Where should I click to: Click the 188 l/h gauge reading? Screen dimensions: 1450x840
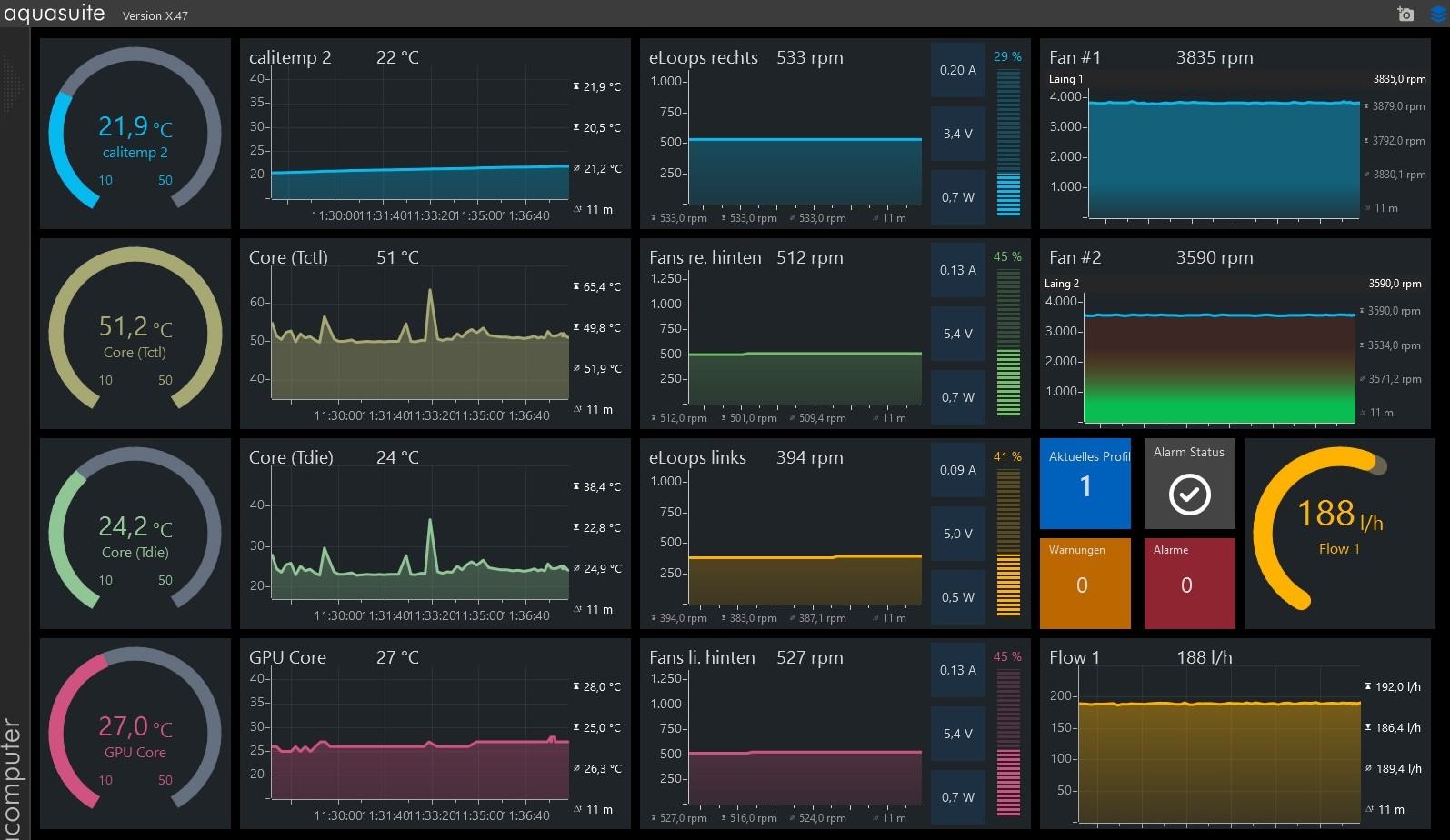pyautogui.click(x=1340, y=515)
